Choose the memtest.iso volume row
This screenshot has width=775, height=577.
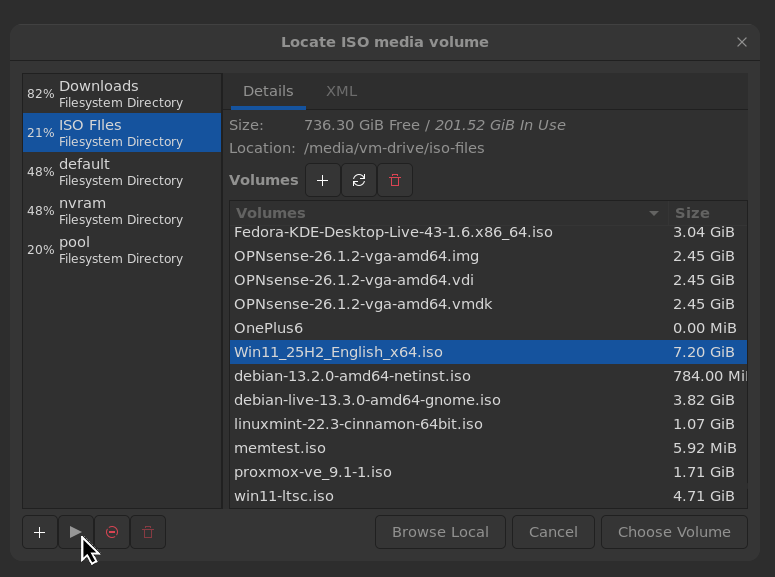280,448
